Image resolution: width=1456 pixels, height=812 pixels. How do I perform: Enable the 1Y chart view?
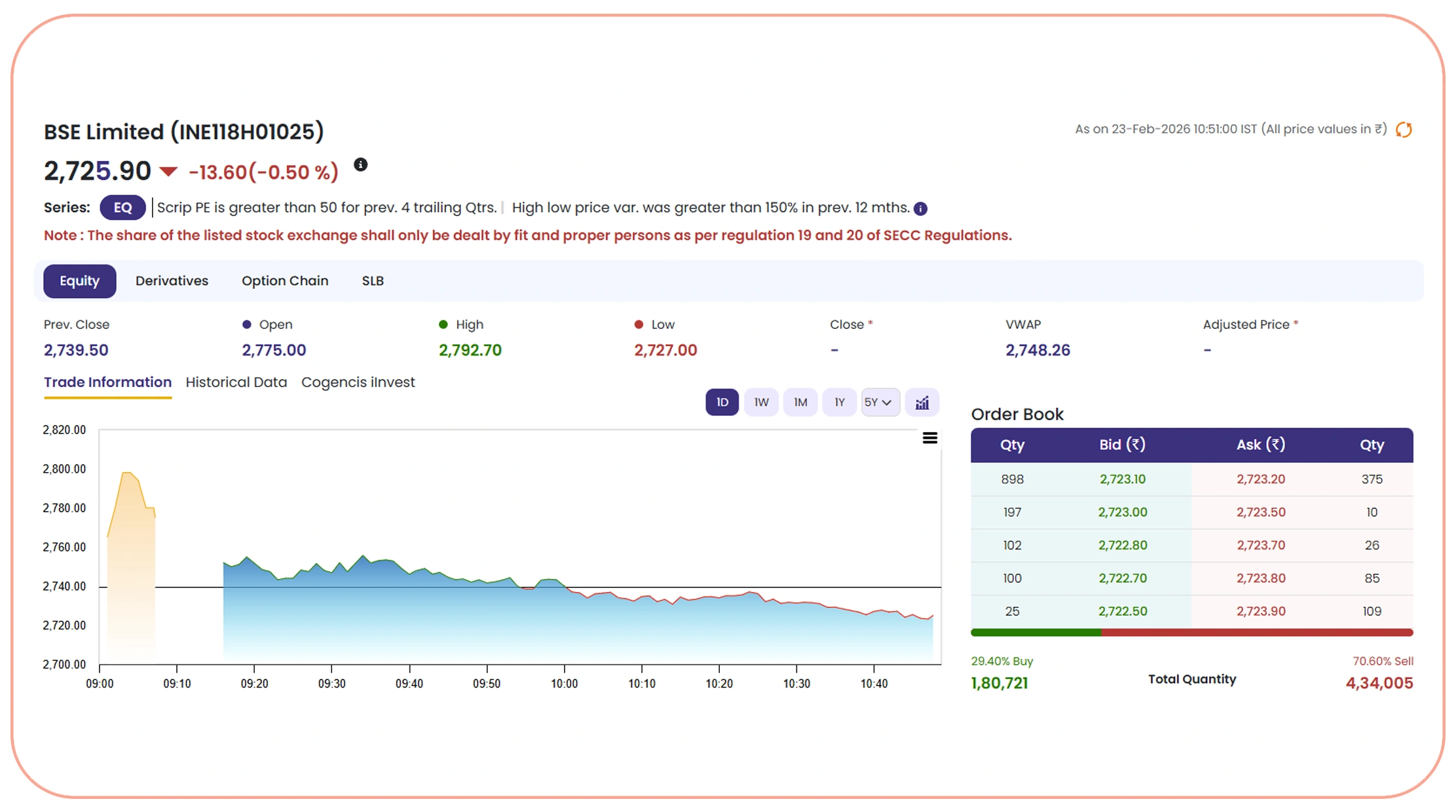(839, 402)
